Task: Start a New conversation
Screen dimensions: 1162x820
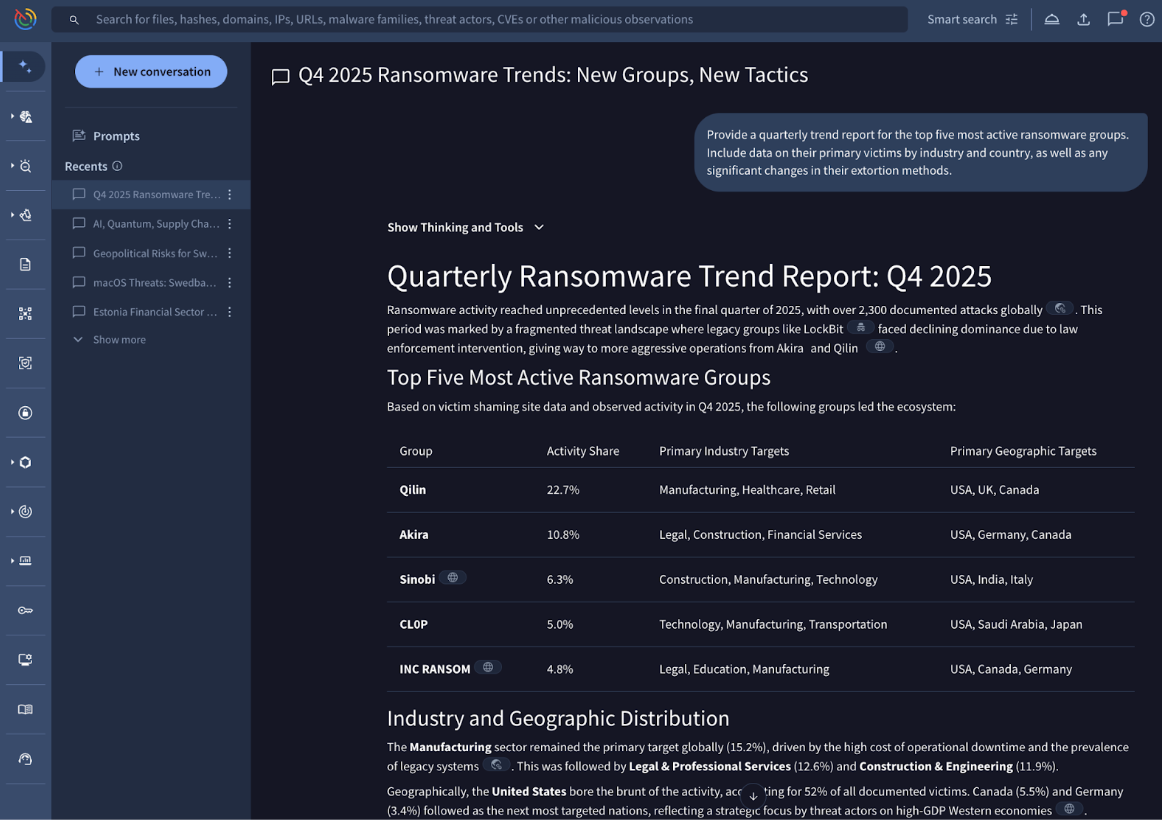Action: [151, 72]
